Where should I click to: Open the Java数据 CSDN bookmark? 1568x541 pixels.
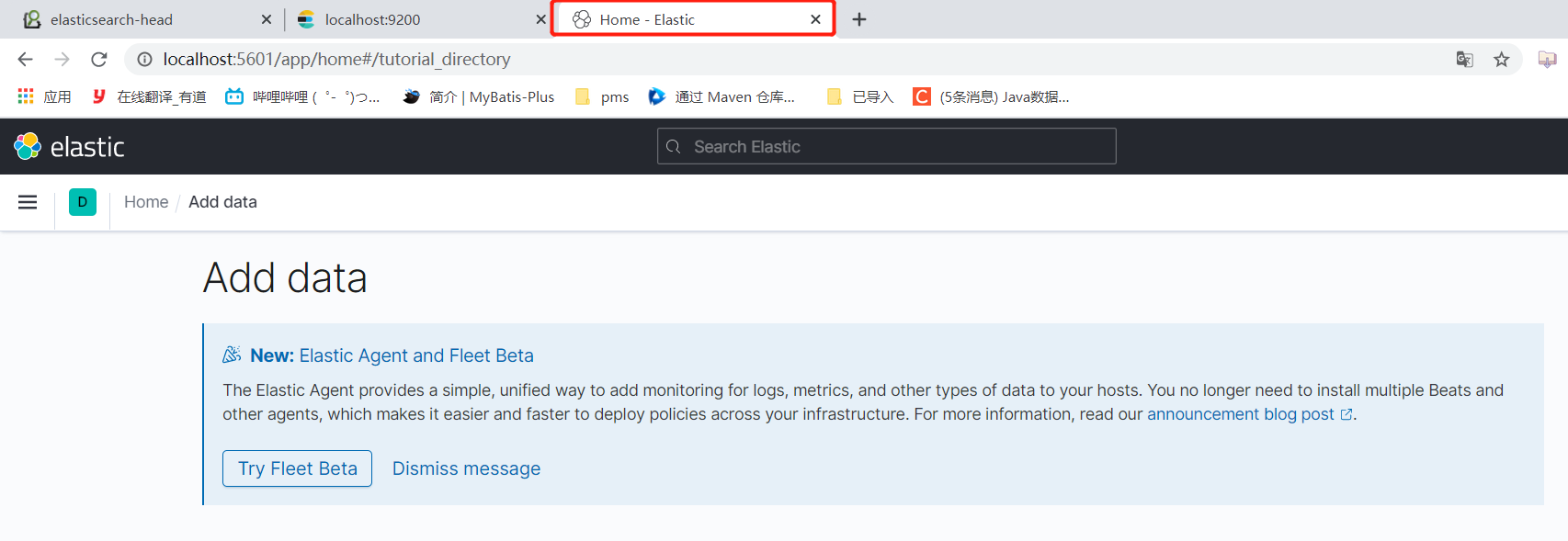click(x=991, y=96)
